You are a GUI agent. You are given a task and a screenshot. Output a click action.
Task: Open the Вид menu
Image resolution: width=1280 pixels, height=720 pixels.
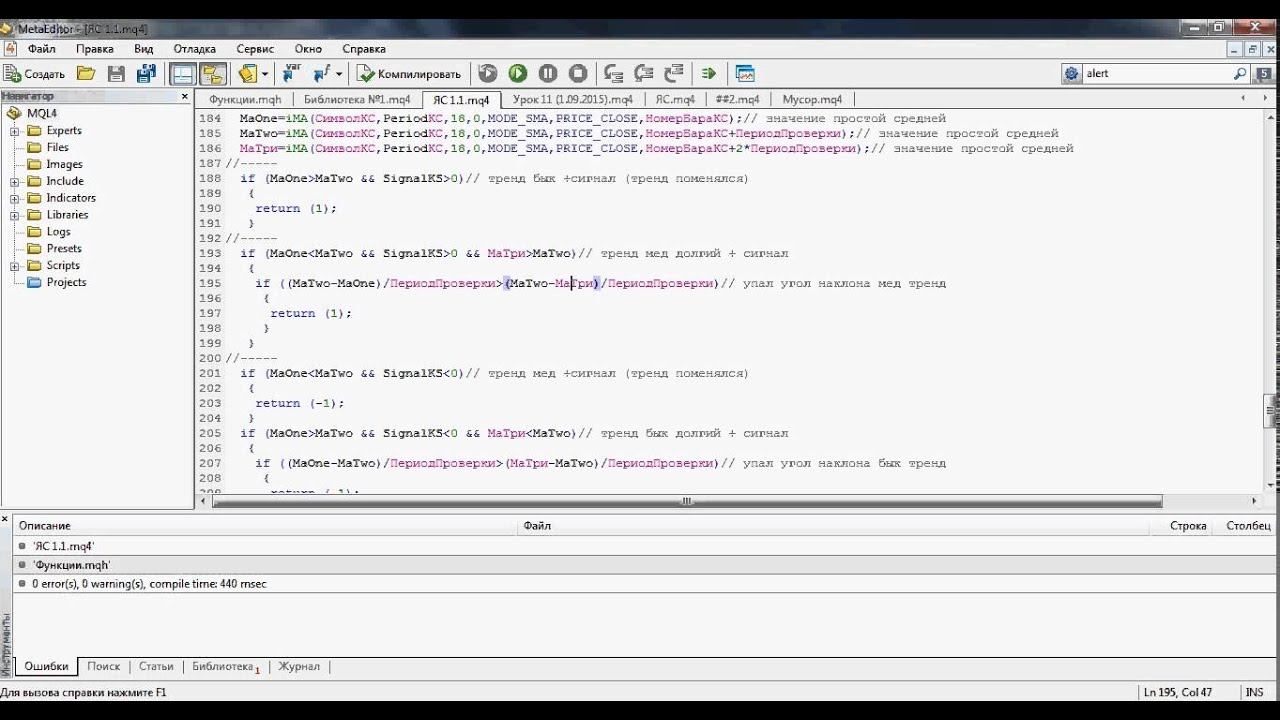click(144, 48)
